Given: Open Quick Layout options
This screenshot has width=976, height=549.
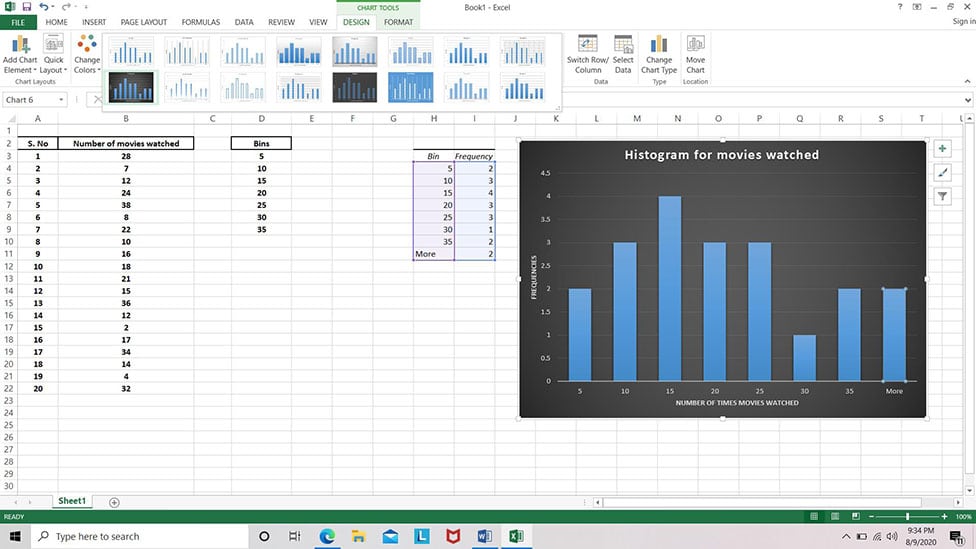Looking at the screenshot, I should [54, 54].
